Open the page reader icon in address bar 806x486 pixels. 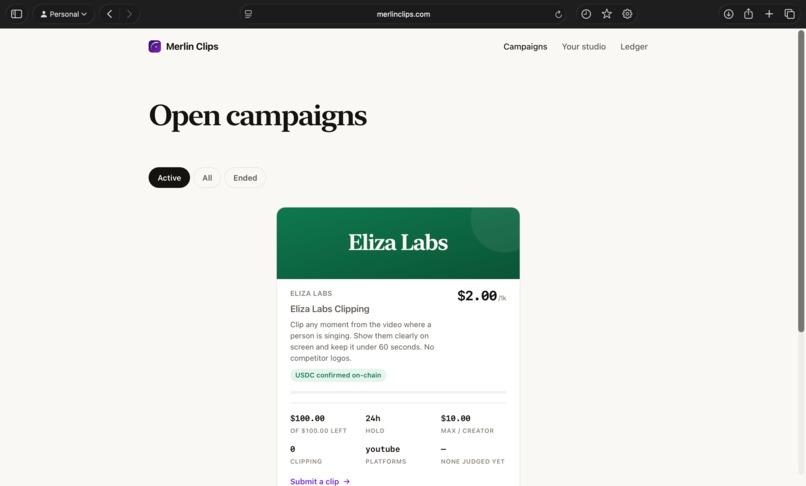248,14
